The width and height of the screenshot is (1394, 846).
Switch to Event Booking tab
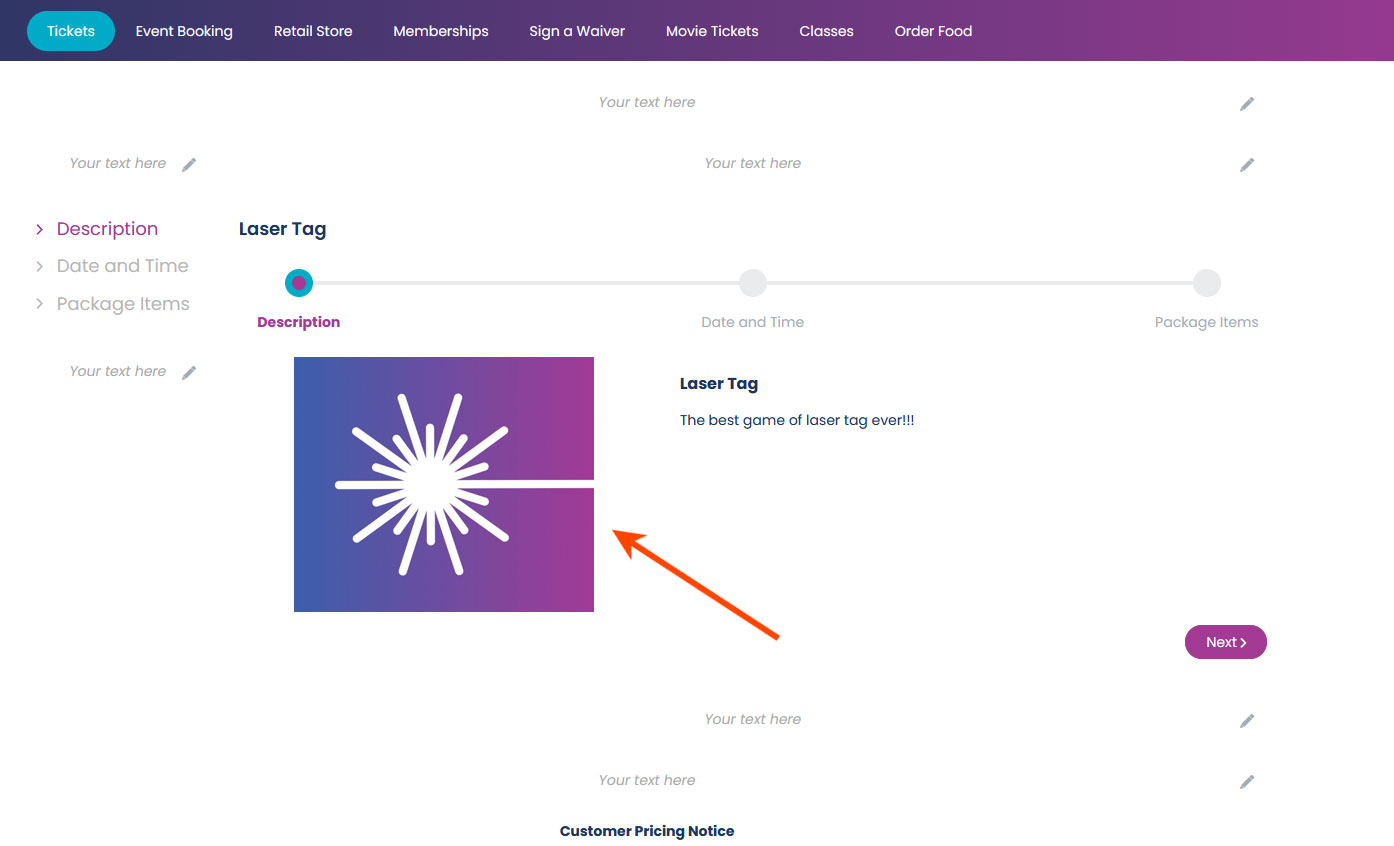coord(184,31)
